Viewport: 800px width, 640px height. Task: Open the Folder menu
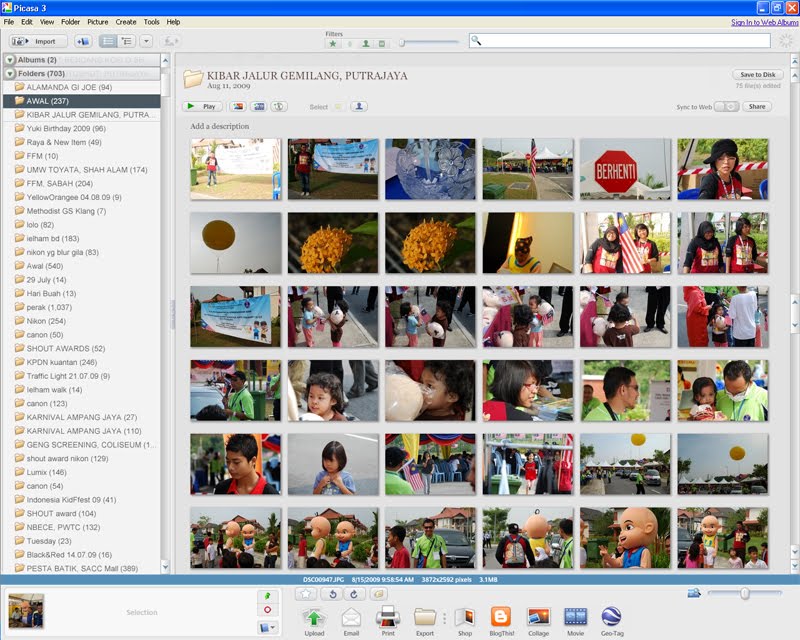(x=70, y=22)
